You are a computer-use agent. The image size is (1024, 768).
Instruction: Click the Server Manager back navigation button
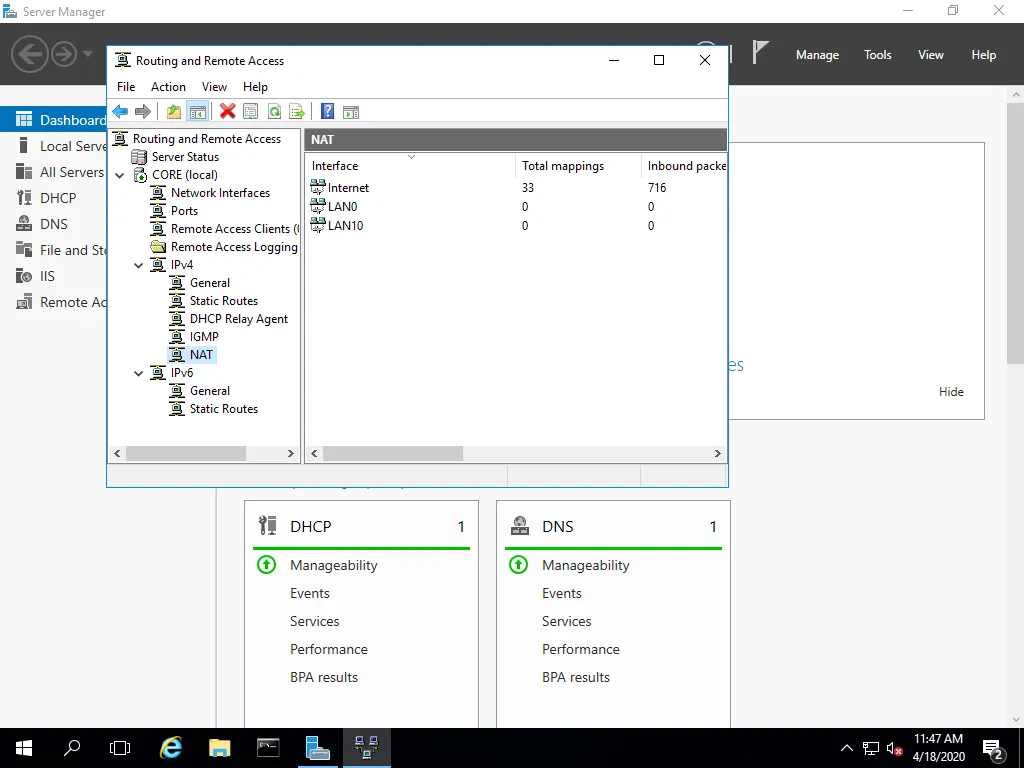[29, 54]
